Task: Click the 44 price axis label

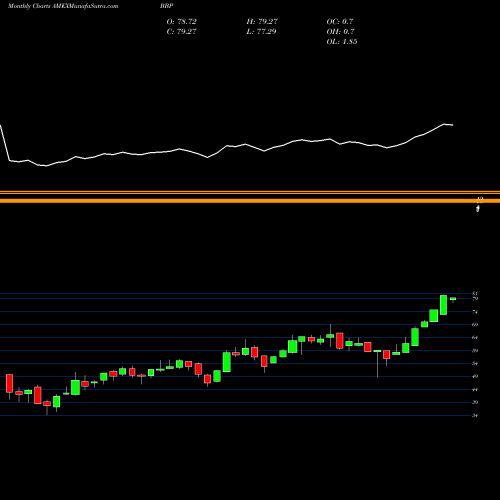Action: pos(475,389)
